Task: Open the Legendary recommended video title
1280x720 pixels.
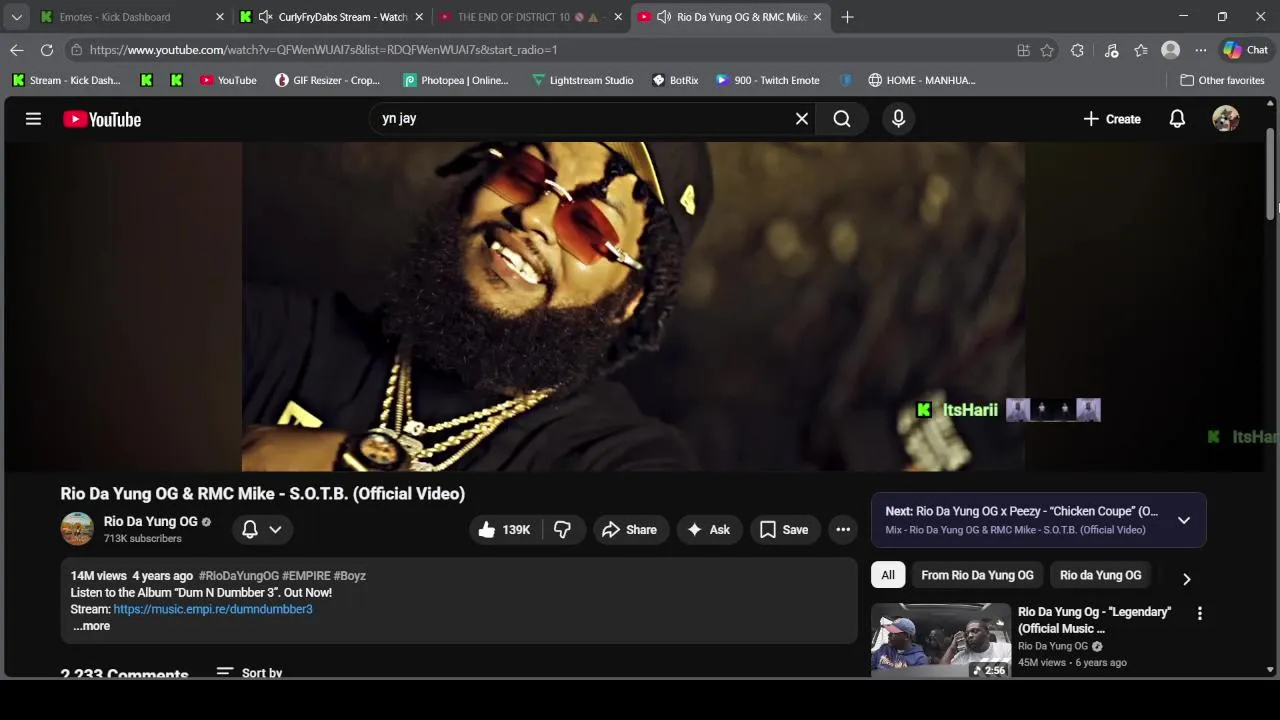Action: [x=1094, y=620]
